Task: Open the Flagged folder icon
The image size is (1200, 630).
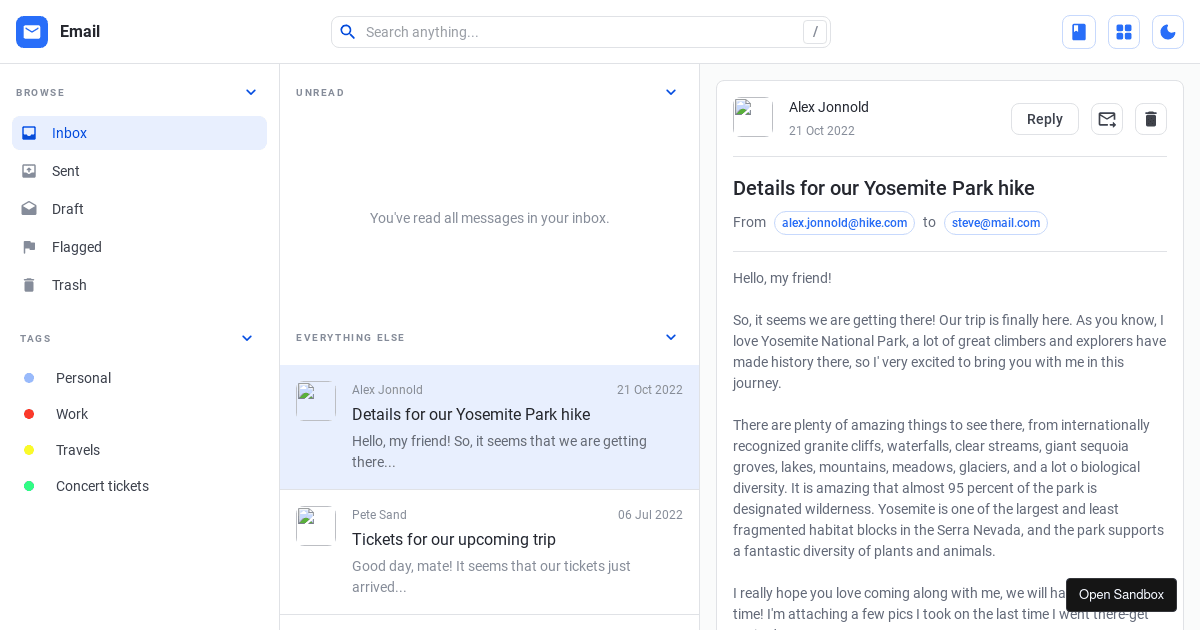Action: point(29,247)
